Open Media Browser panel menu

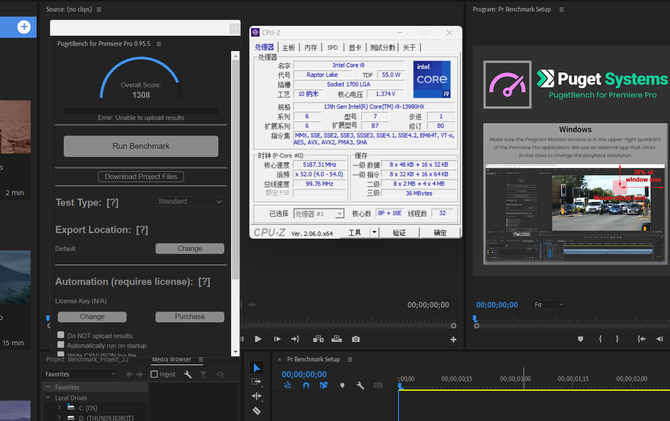[x=201, y=359]
